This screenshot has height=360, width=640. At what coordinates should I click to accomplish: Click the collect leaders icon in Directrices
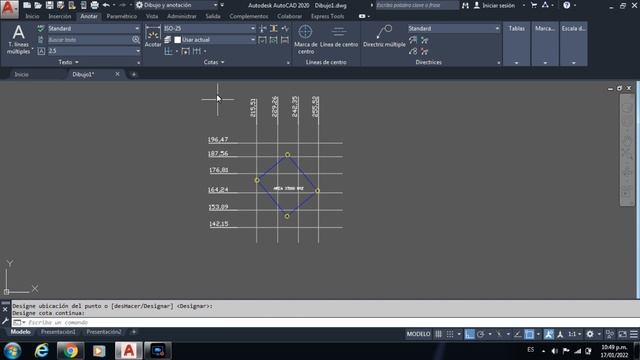[413, 51]
